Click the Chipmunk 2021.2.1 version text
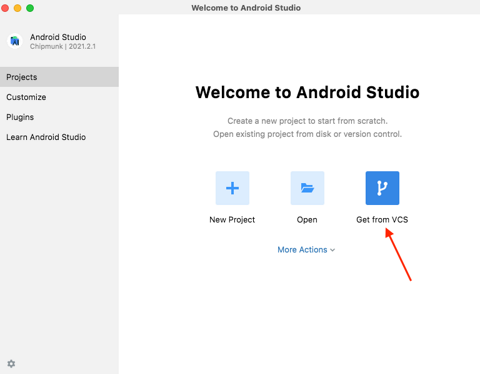 [63, 46]
